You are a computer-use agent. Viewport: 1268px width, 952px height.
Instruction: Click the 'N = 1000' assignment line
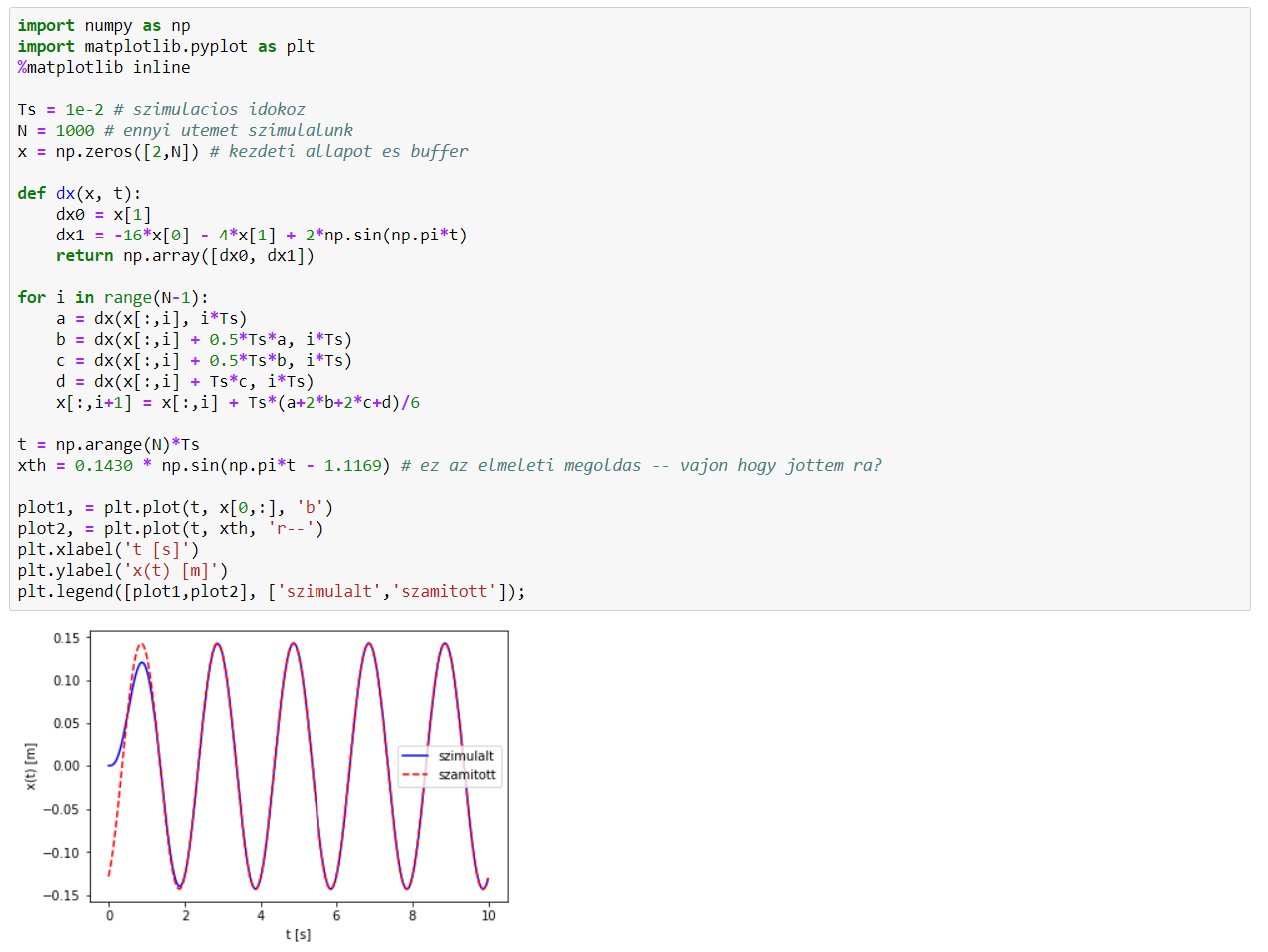55,130
